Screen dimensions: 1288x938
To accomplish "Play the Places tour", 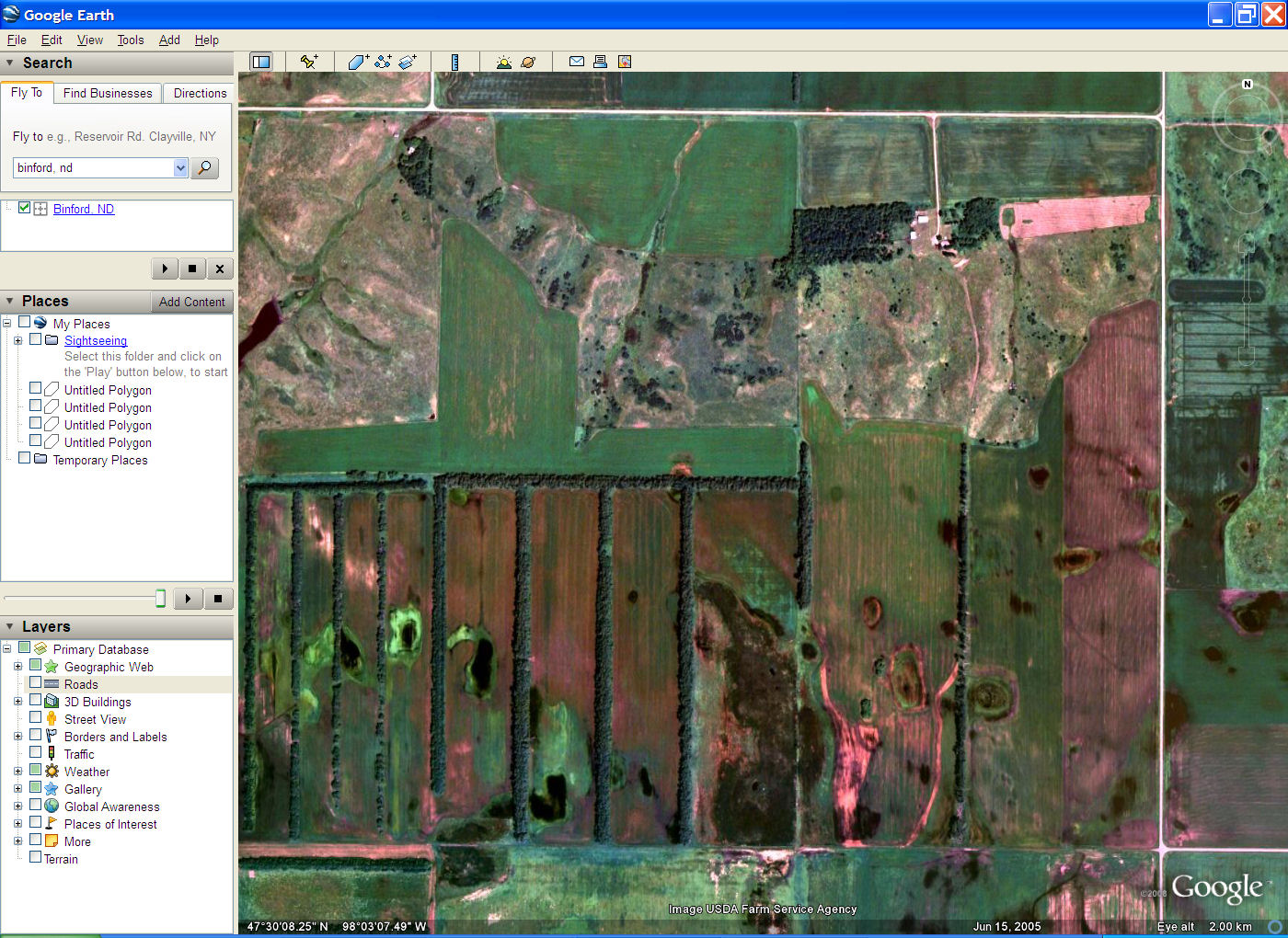I will [x=188, y=599].
